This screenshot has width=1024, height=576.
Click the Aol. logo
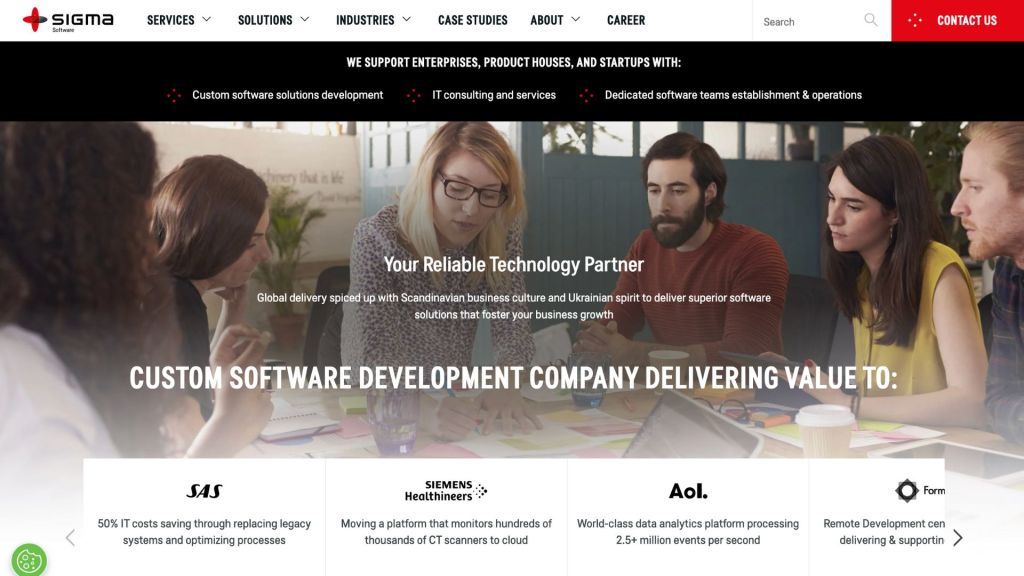point(688,491)
